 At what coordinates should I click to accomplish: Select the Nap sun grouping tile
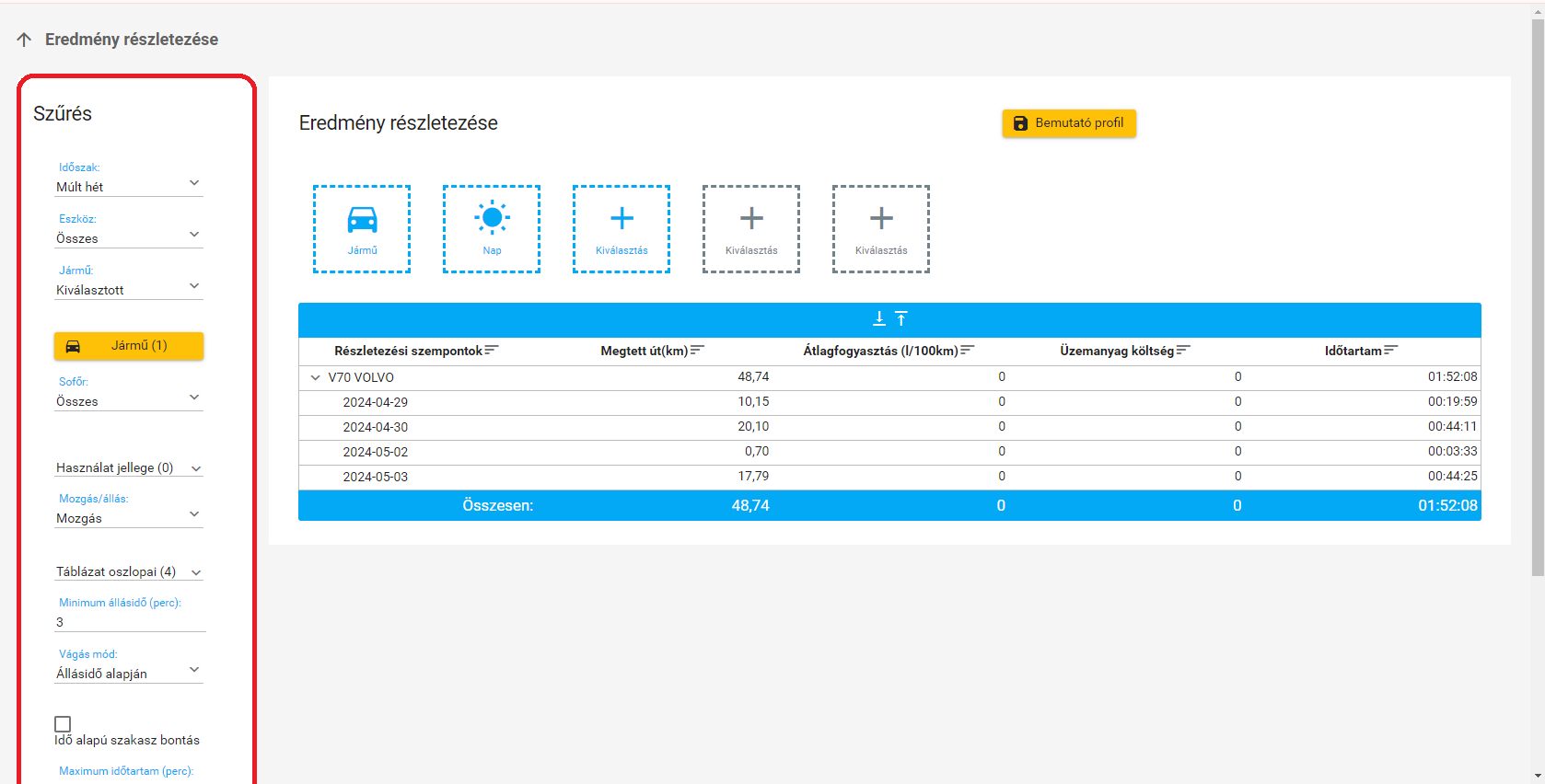pos(492,229)
